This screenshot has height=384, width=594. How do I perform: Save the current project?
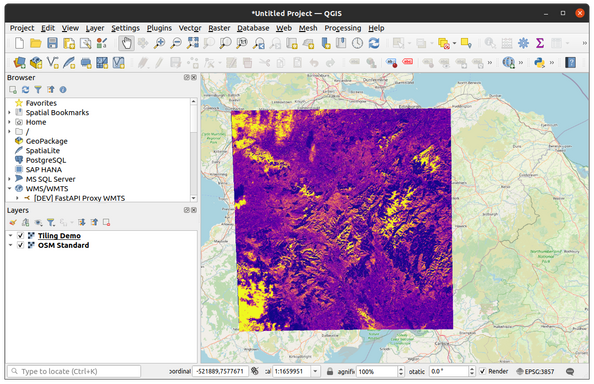tap(52, 43)
